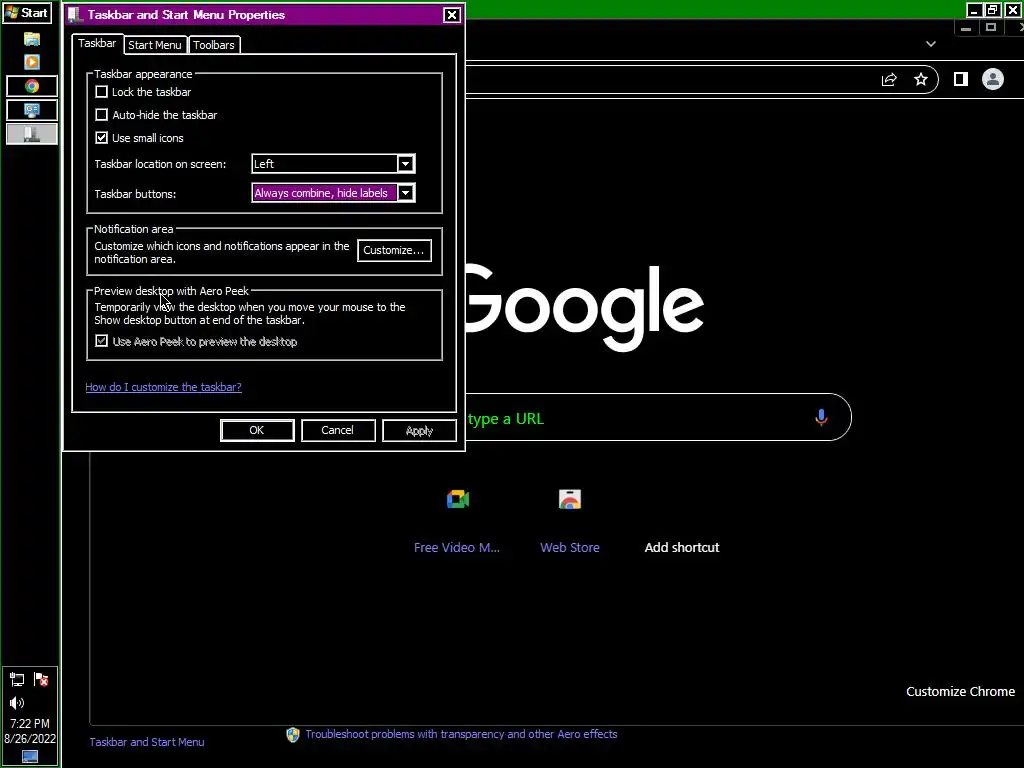Click shield icon beside Troubleshoot link
Viewport: 1024px width, 768px height.
pyautogui.click(x=293, y=735)
